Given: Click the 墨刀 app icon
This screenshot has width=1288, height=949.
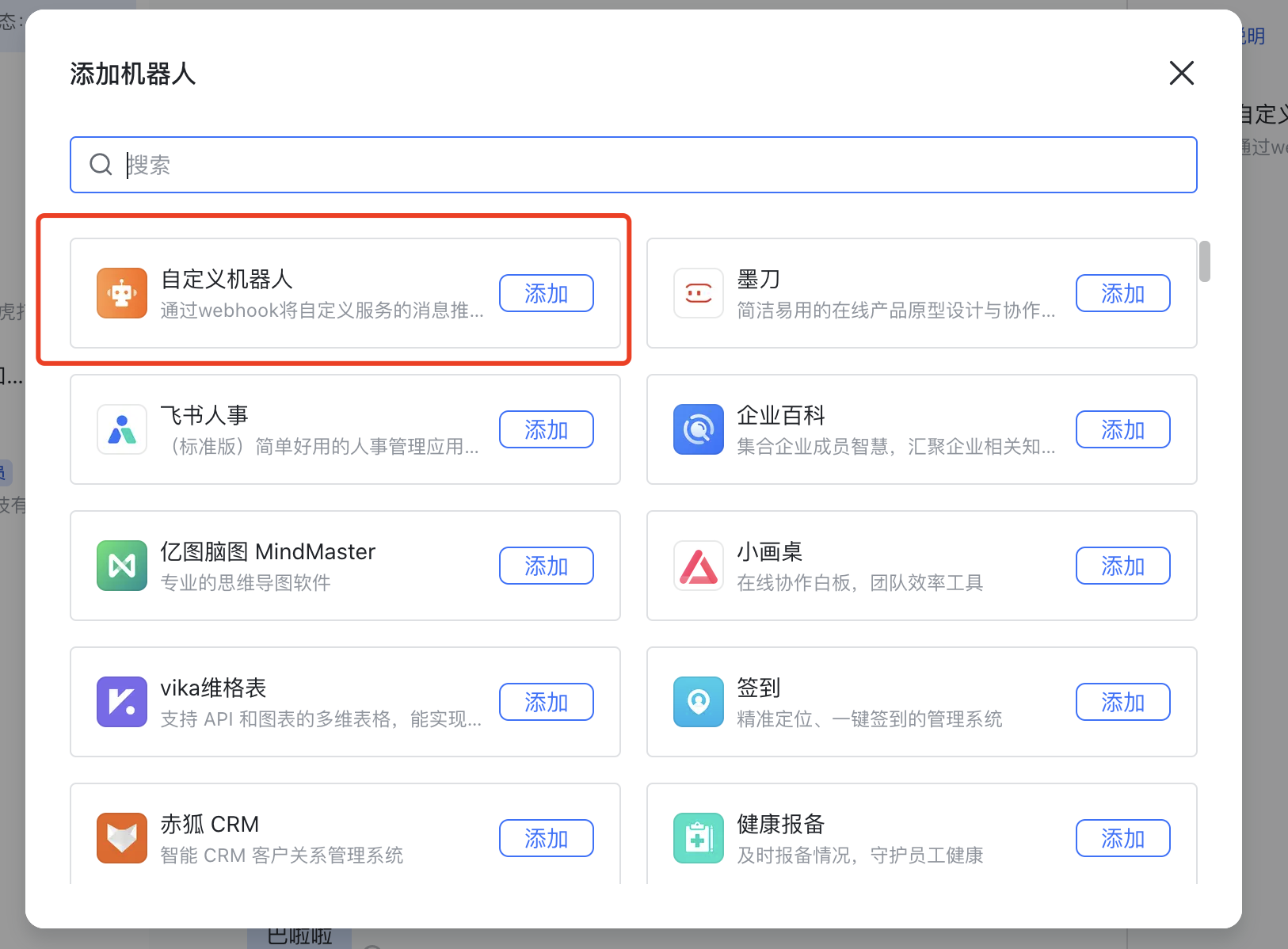Looking at the screenshot, I should point(699,293).
